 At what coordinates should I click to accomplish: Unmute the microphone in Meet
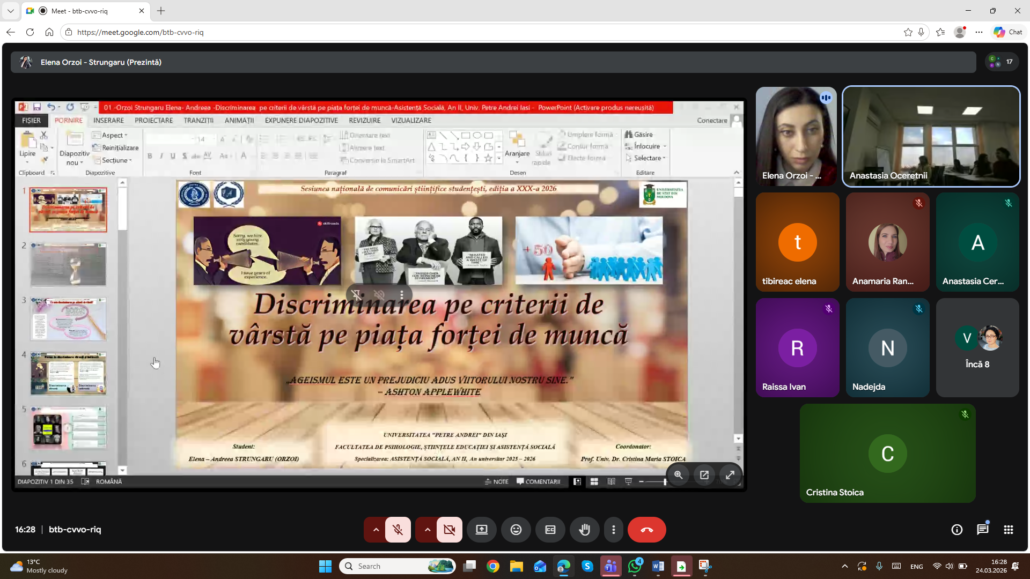[398, 530]
